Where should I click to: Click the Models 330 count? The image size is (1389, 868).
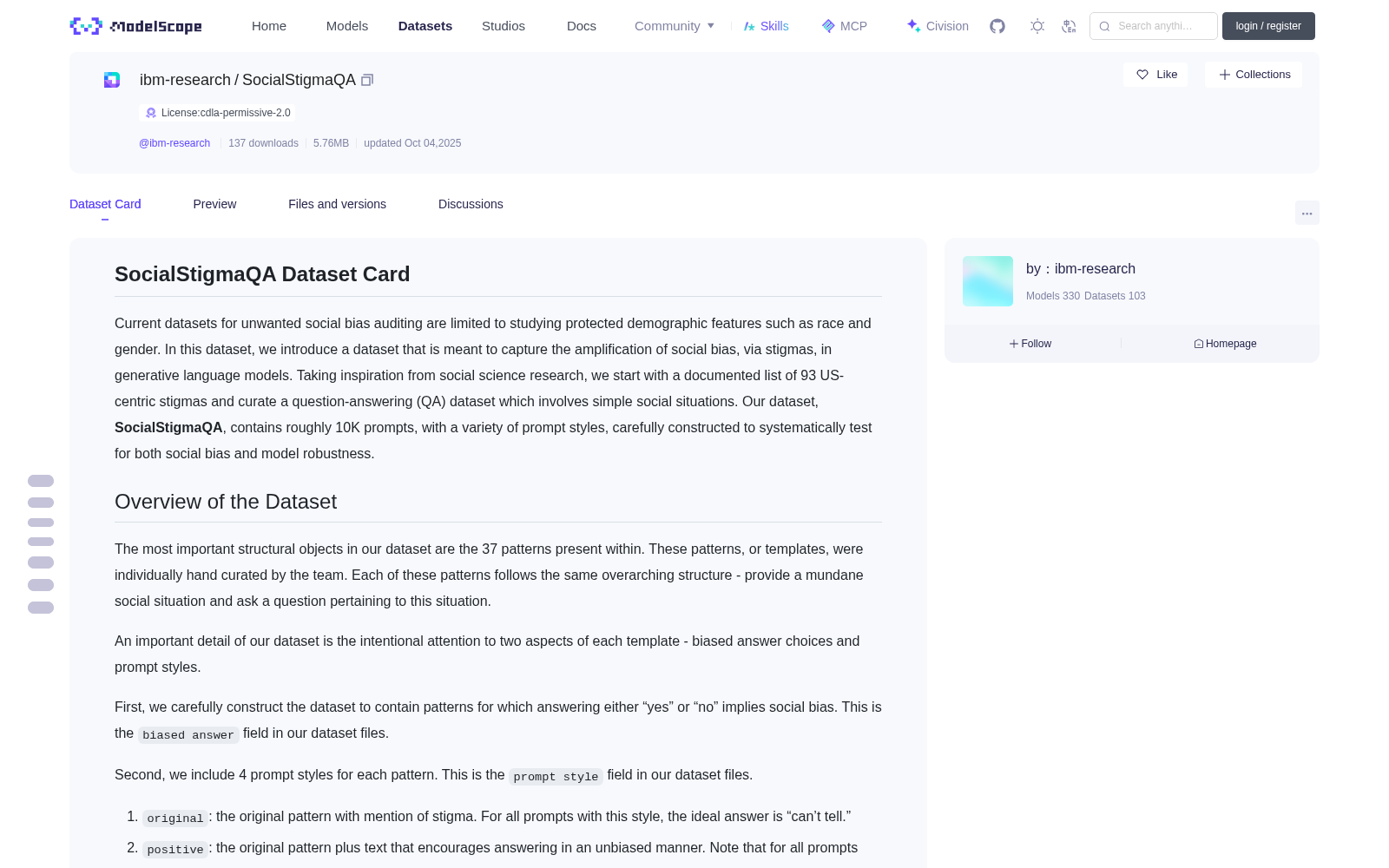click(x=1053, y=296)
